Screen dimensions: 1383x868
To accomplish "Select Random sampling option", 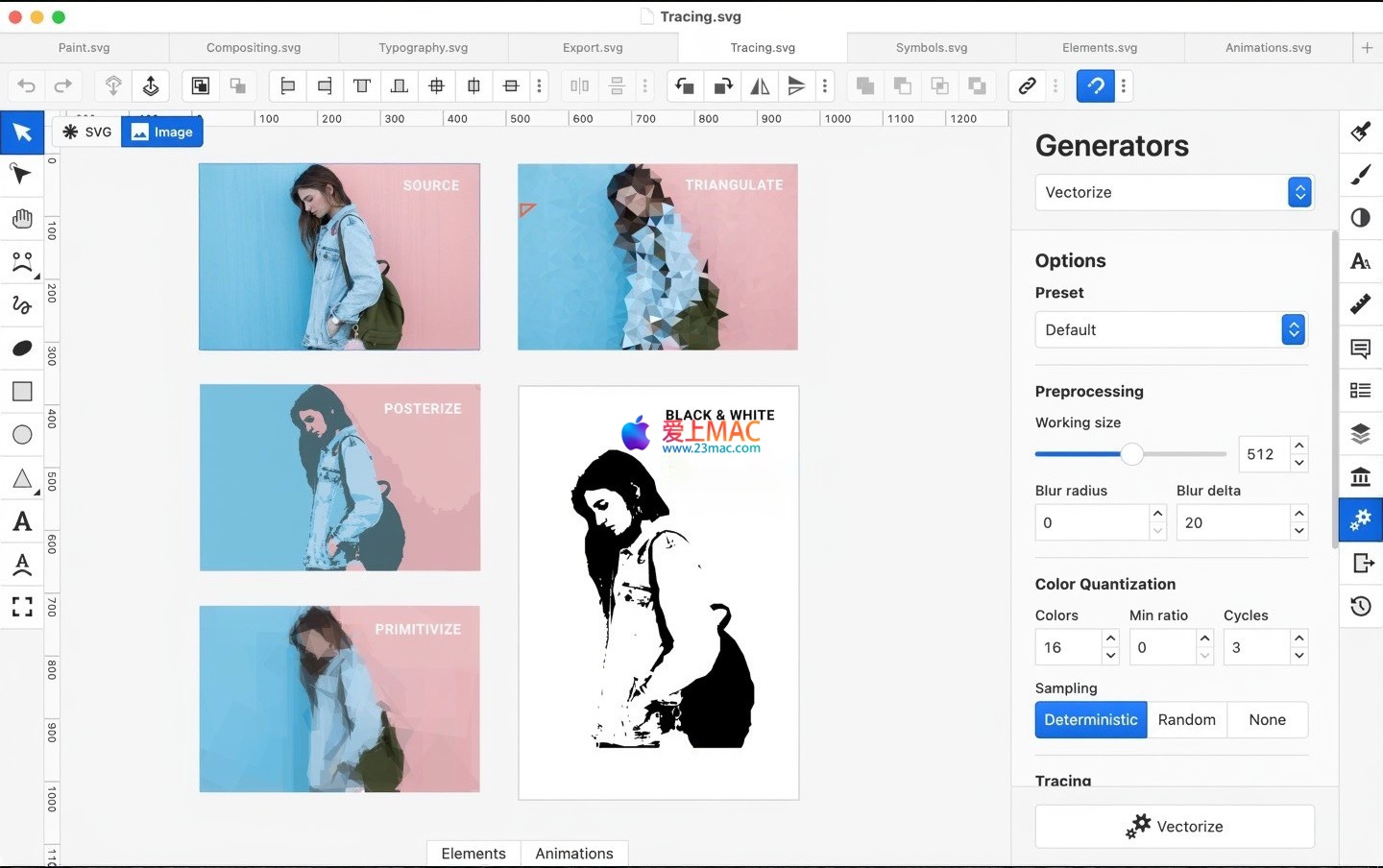I will click(x=1186, y=720).
